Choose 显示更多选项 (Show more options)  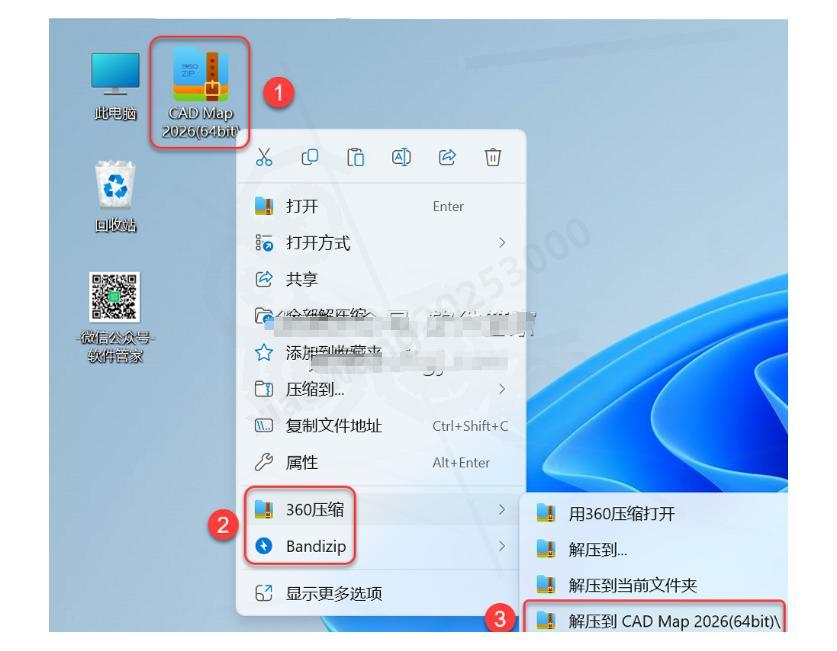pyautogui.click(x=381, y=593)
